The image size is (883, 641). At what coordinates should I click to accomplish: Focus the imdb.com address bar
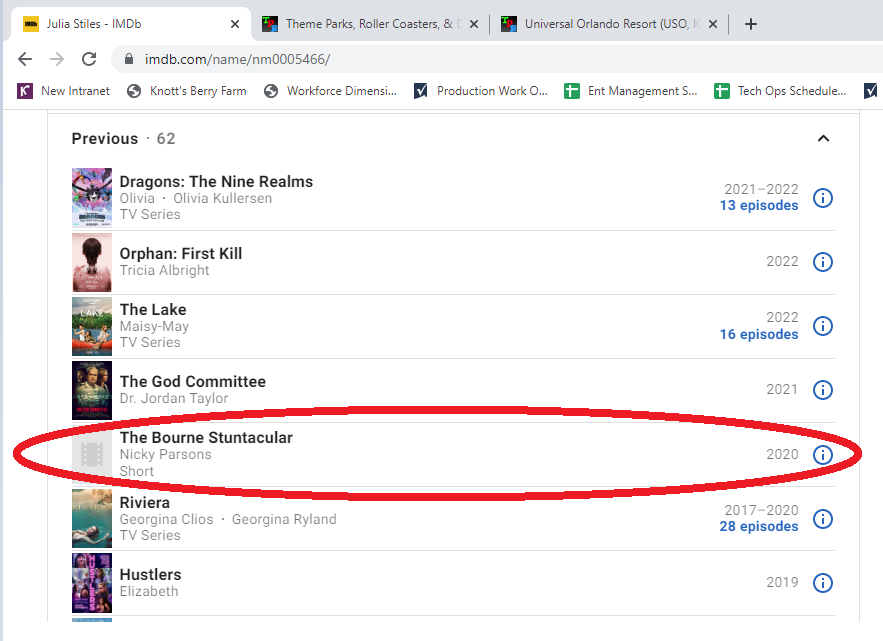pos(496,59)
